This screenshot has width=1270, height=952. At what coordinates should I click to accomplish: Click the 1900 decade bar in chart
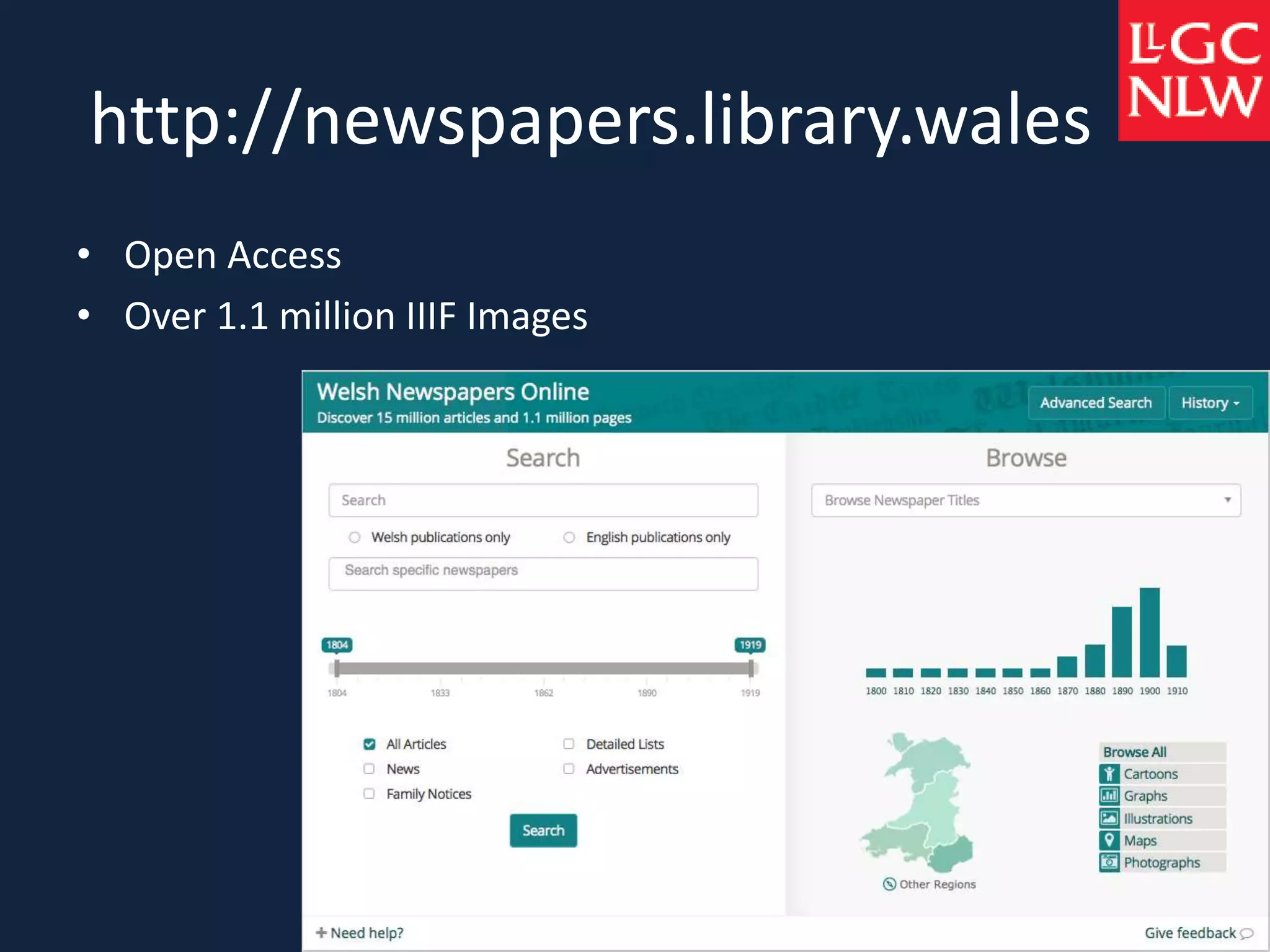pyautogui.click(x=1150, y=632)
